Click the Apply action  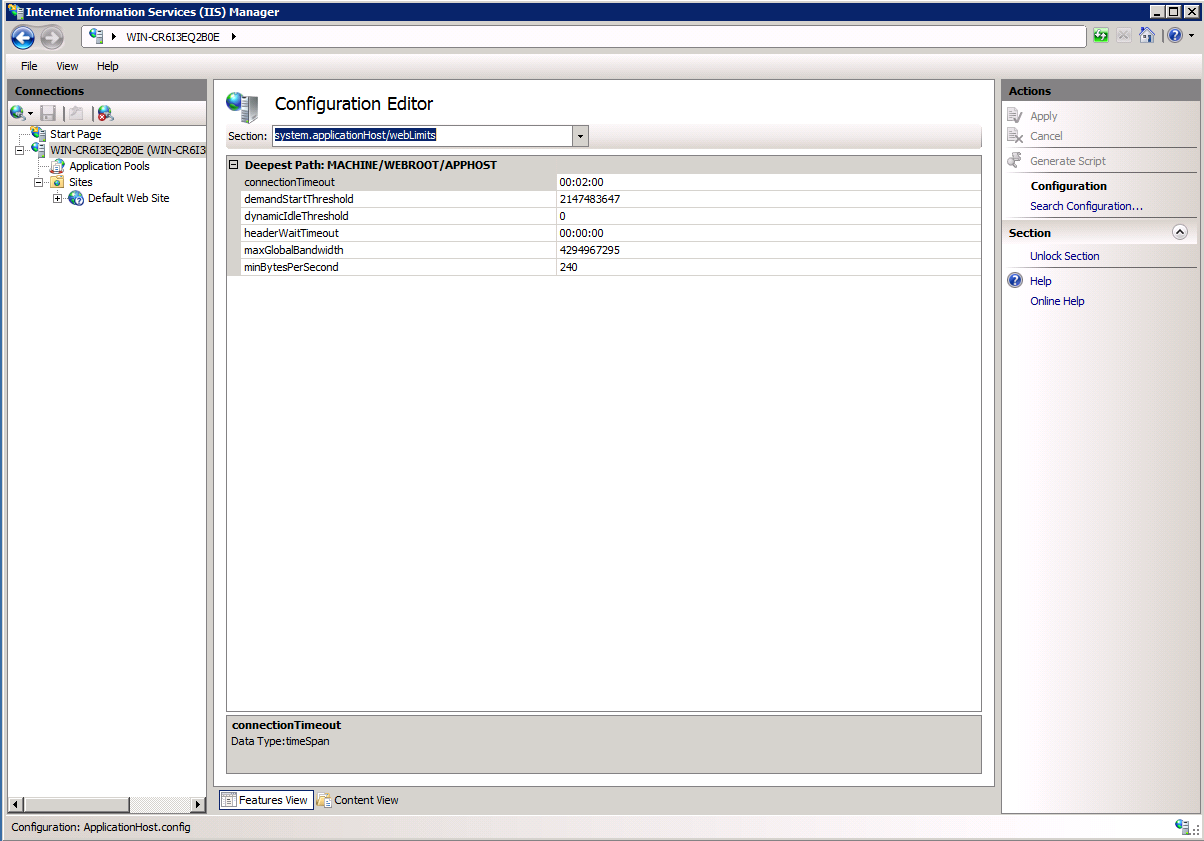click(1043, 116)
